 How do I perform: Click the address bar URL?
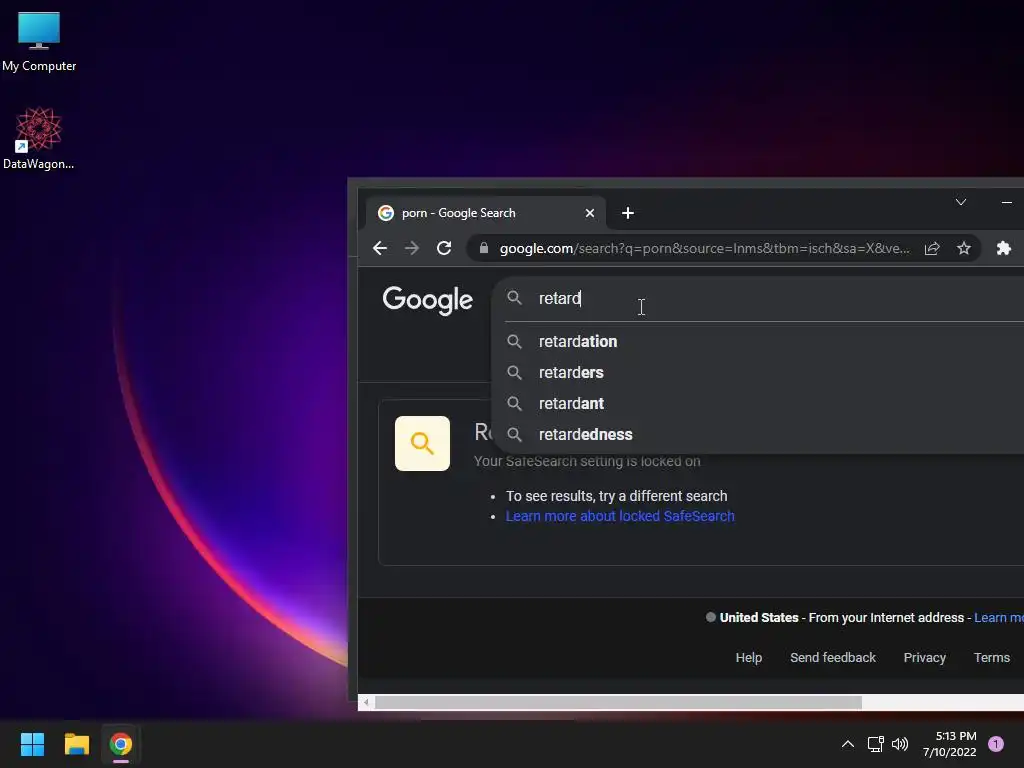(704, 248)
